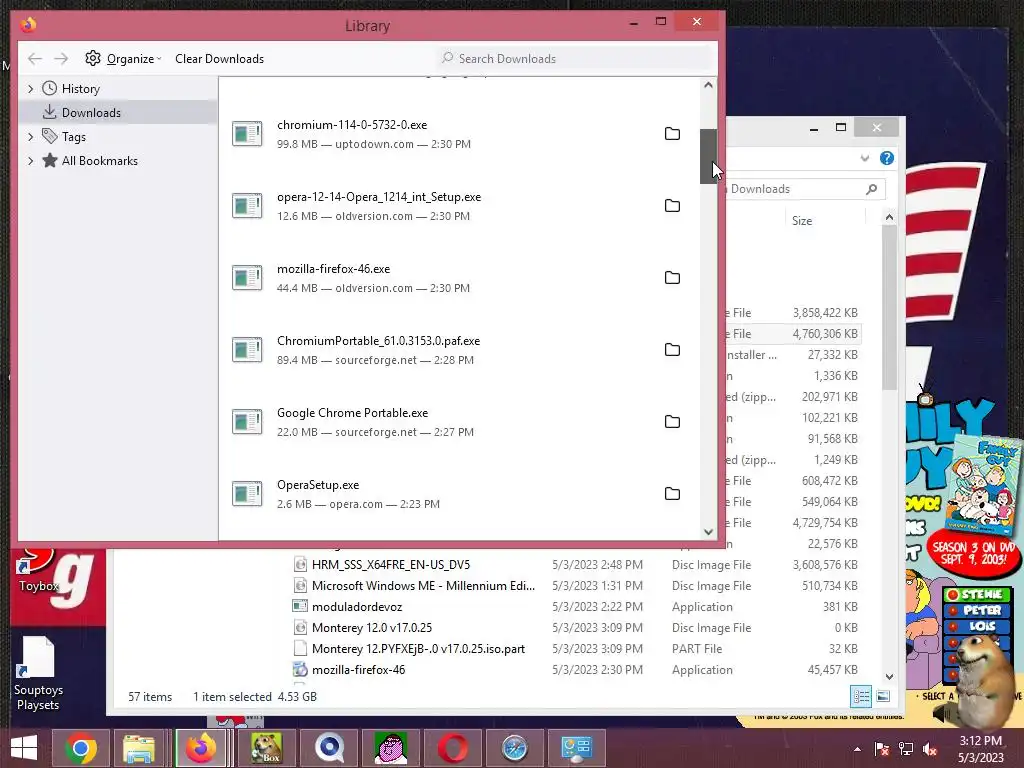Image resolution: width=1024 pixels, height=768 pixels.
Task: Select moduladordevoz application in Explorer
Action: click(357, 607)
